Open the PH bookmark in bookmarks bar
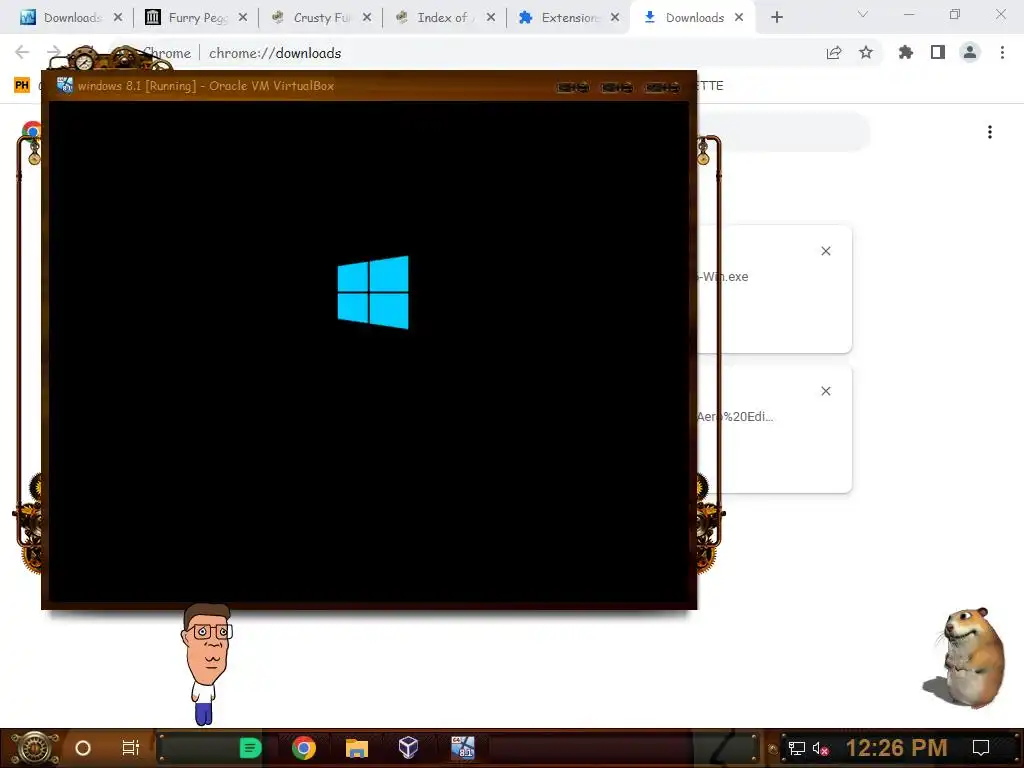 tap(22, 85)
